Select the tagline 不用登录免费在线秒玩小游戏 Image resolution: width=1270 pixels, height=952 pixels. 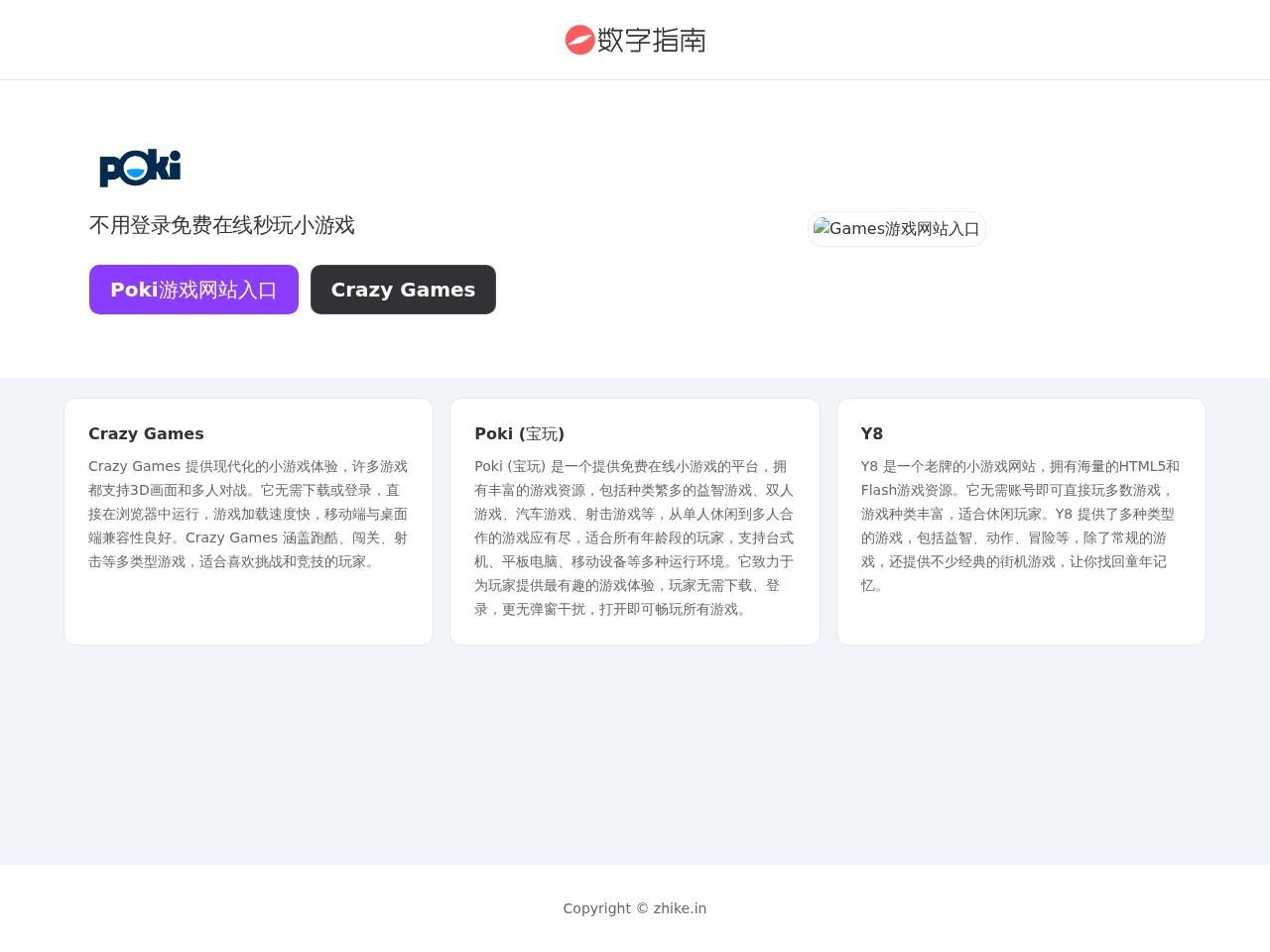pos(221,225)
